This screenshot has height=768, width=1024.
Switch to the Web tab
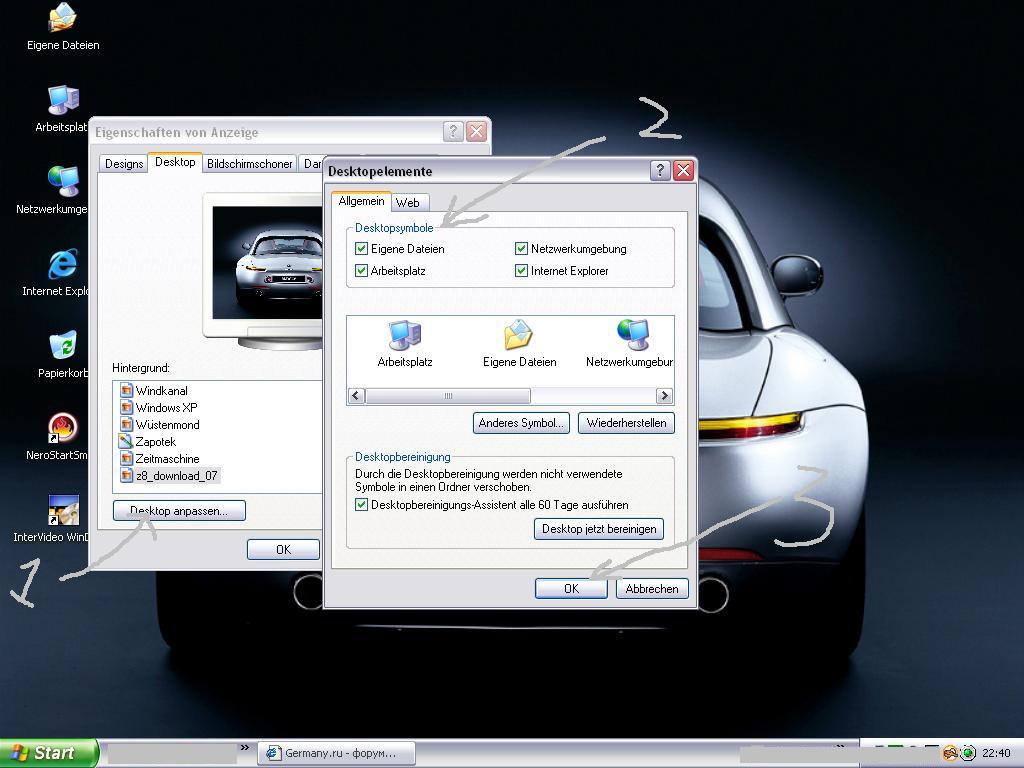(x=408, y=202)
